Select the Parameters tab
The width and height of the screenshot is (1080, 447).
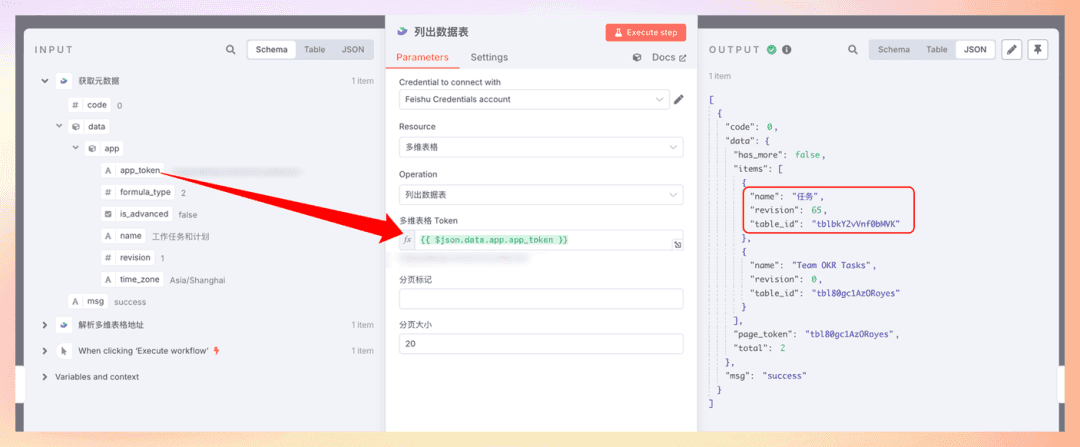(x=422, y=57)
